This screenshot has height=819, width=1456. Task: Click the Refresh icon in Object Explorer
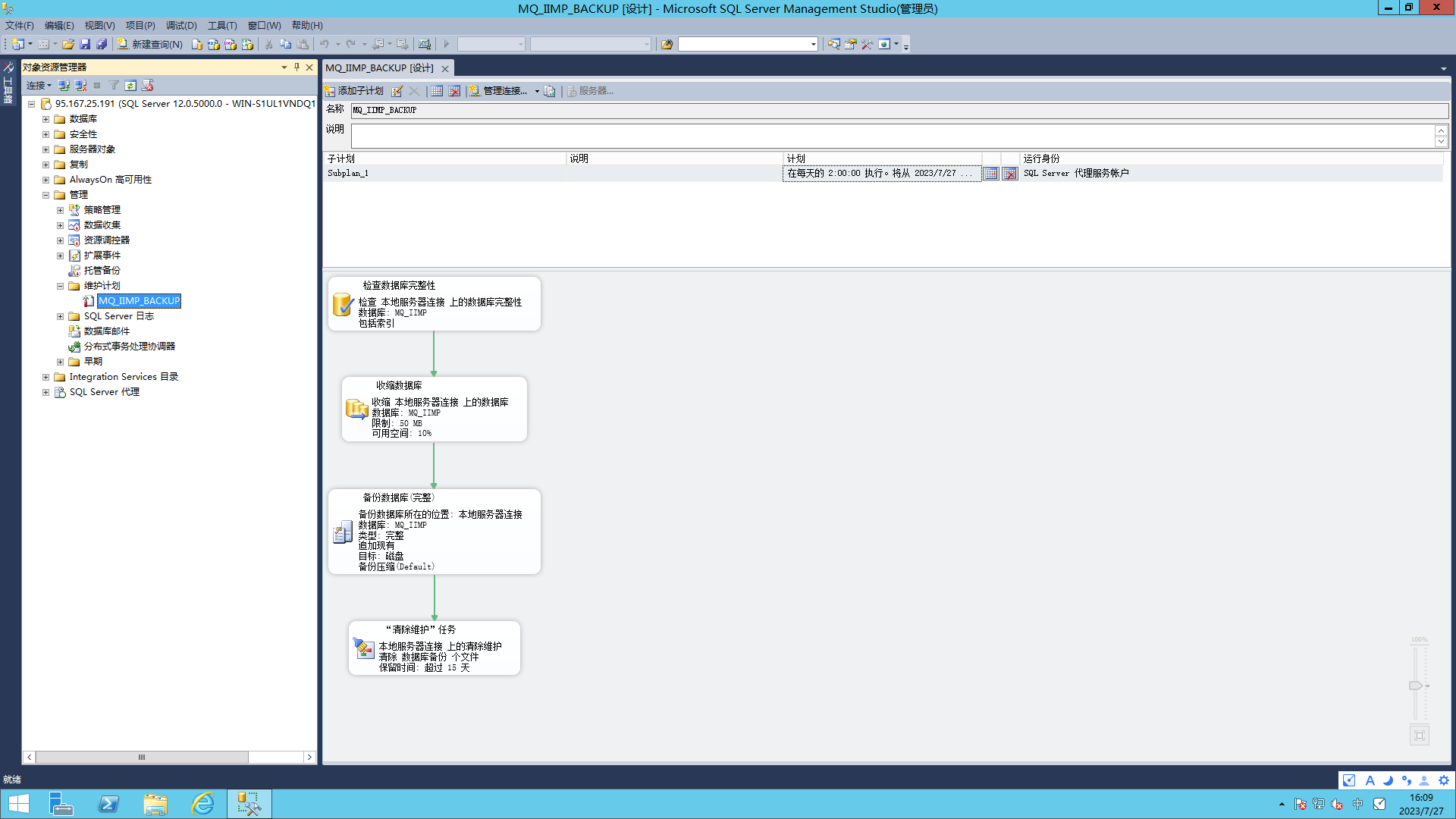point(130,86)
